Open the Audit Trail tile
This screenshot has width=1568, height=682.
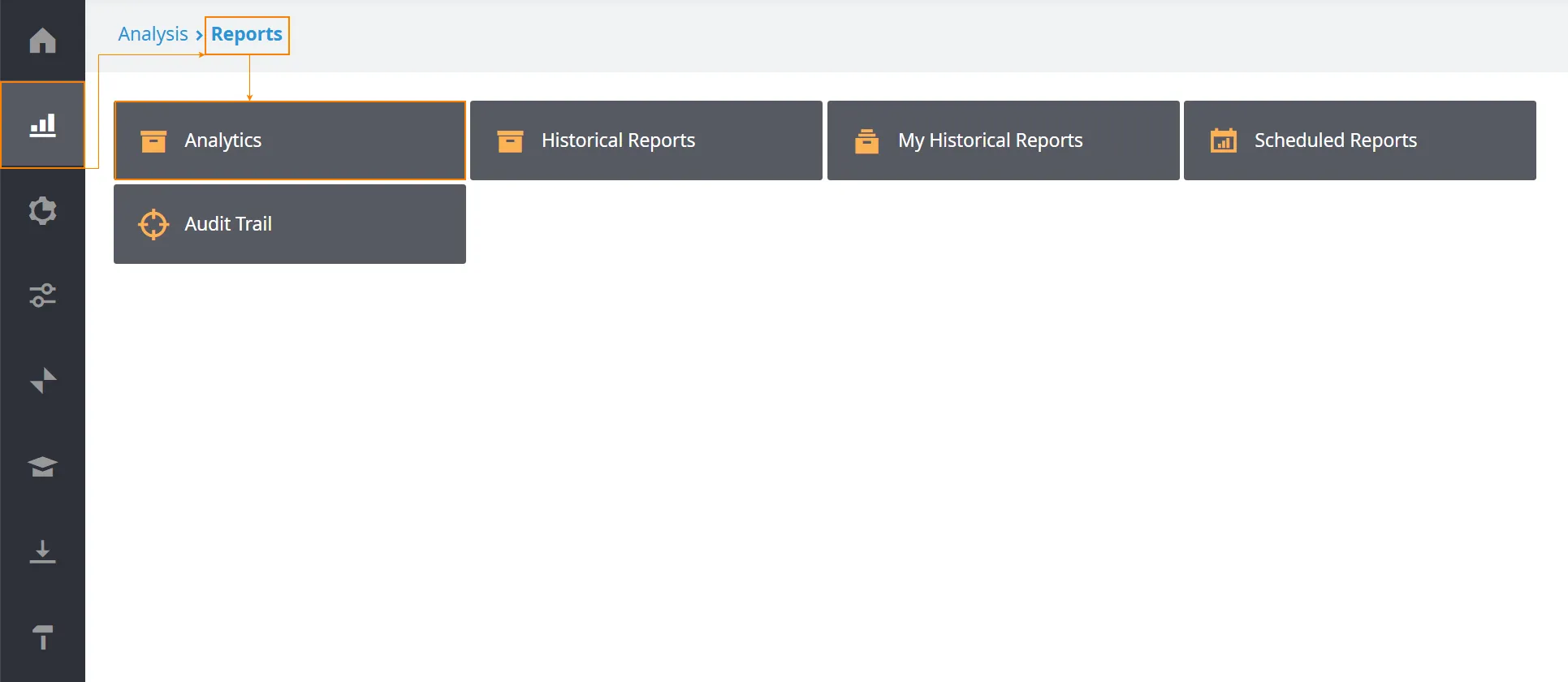(290, 224)
